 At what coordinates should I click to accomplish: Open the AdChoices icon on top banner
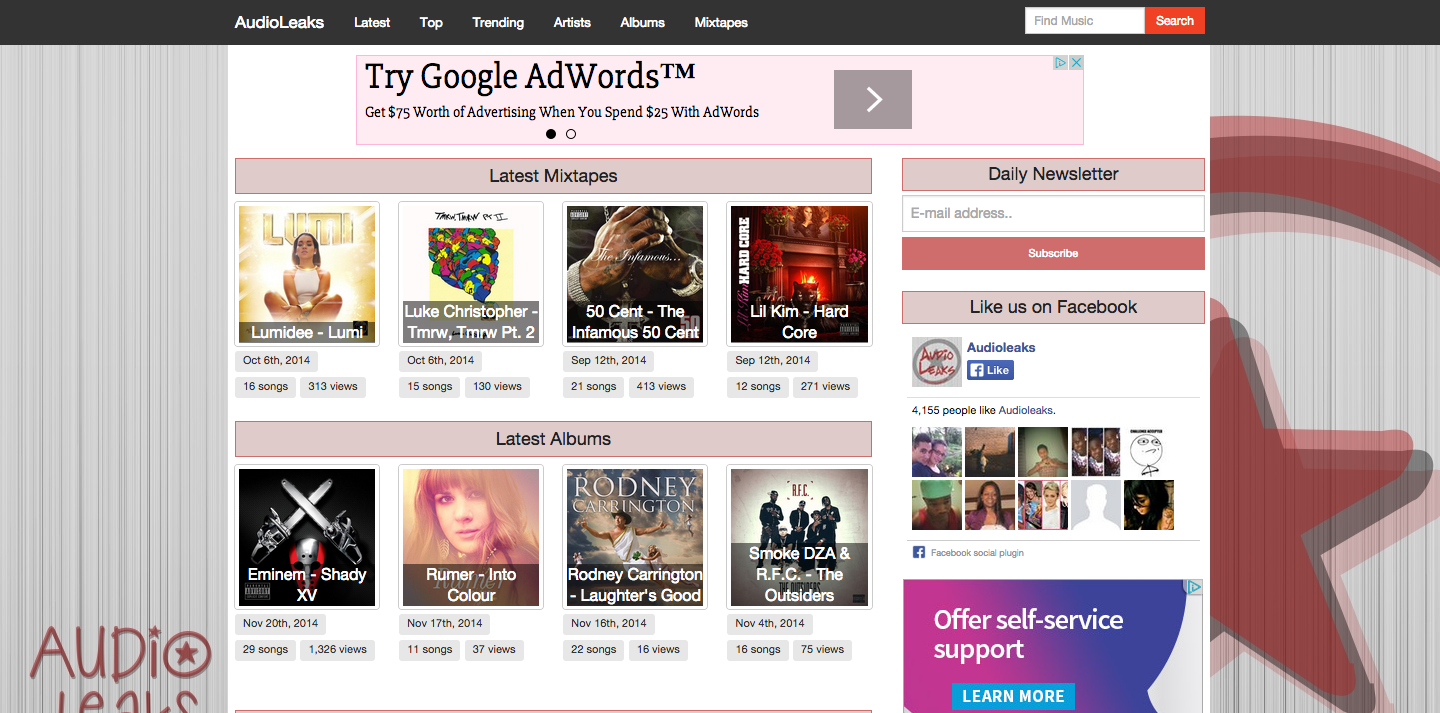coord(1062,62)
